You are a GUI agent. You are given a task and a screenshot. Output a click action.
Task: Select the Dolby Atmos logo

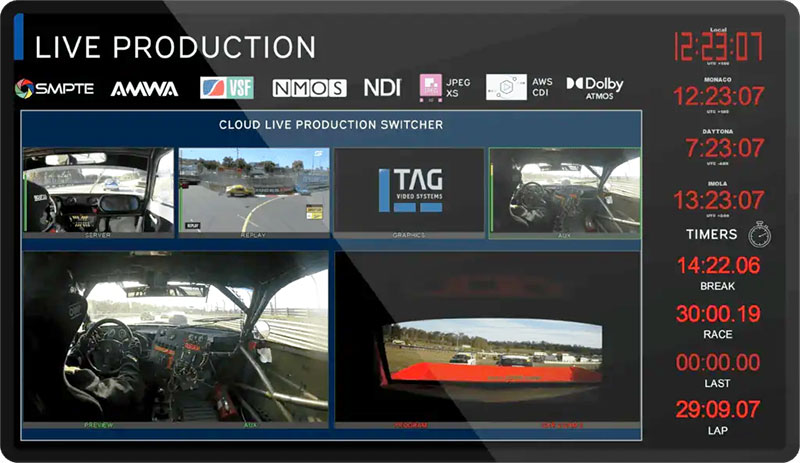(x=595, y=88)
